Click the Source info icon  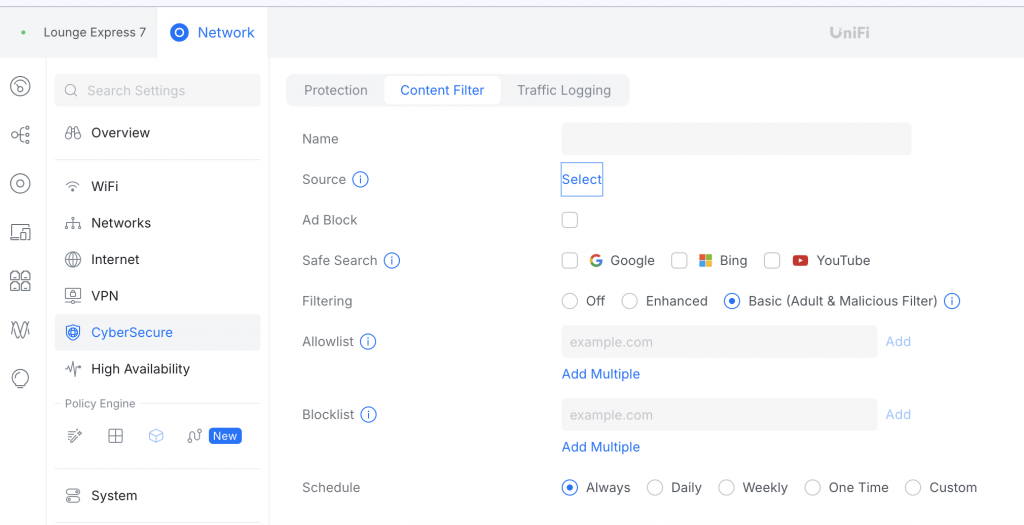coord(360,180)
